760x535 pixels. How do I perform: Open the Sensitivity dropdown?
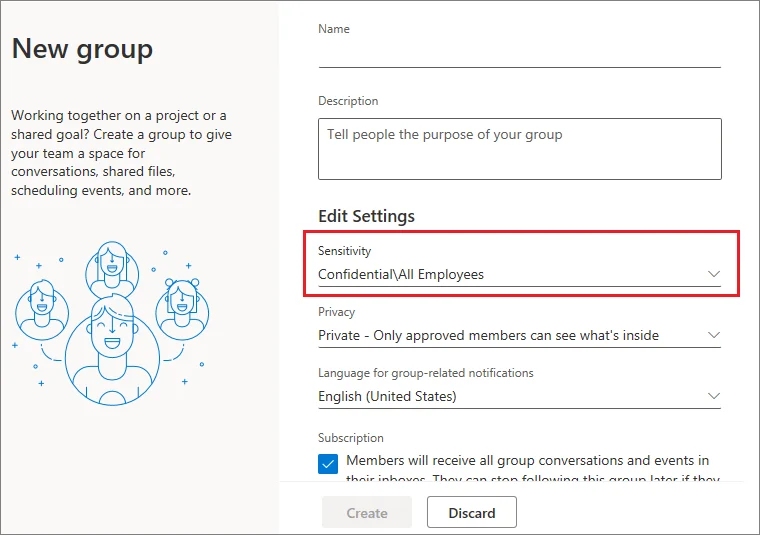tap(520, 274)
